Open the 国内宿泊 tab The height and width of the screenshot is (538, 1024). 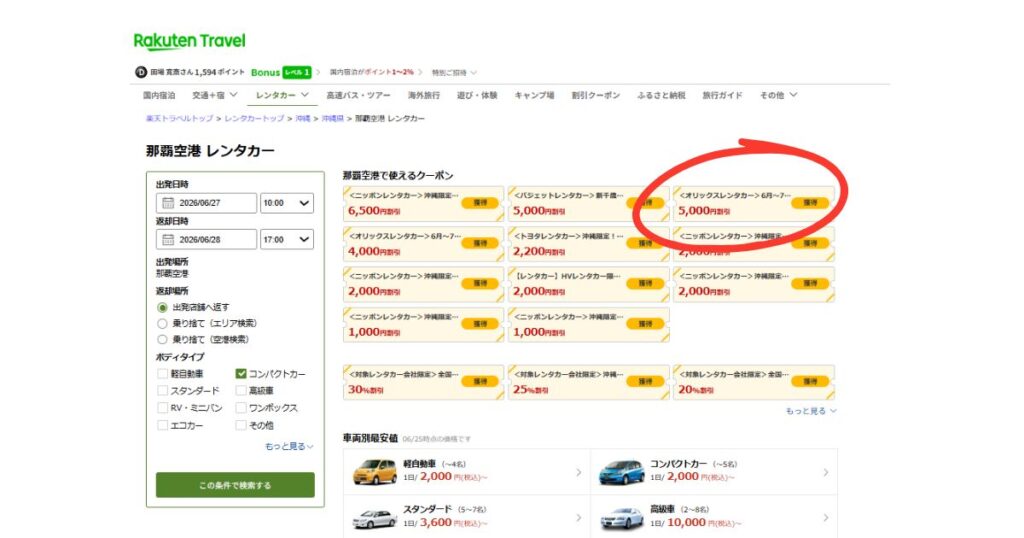click(x=159, y=95)
